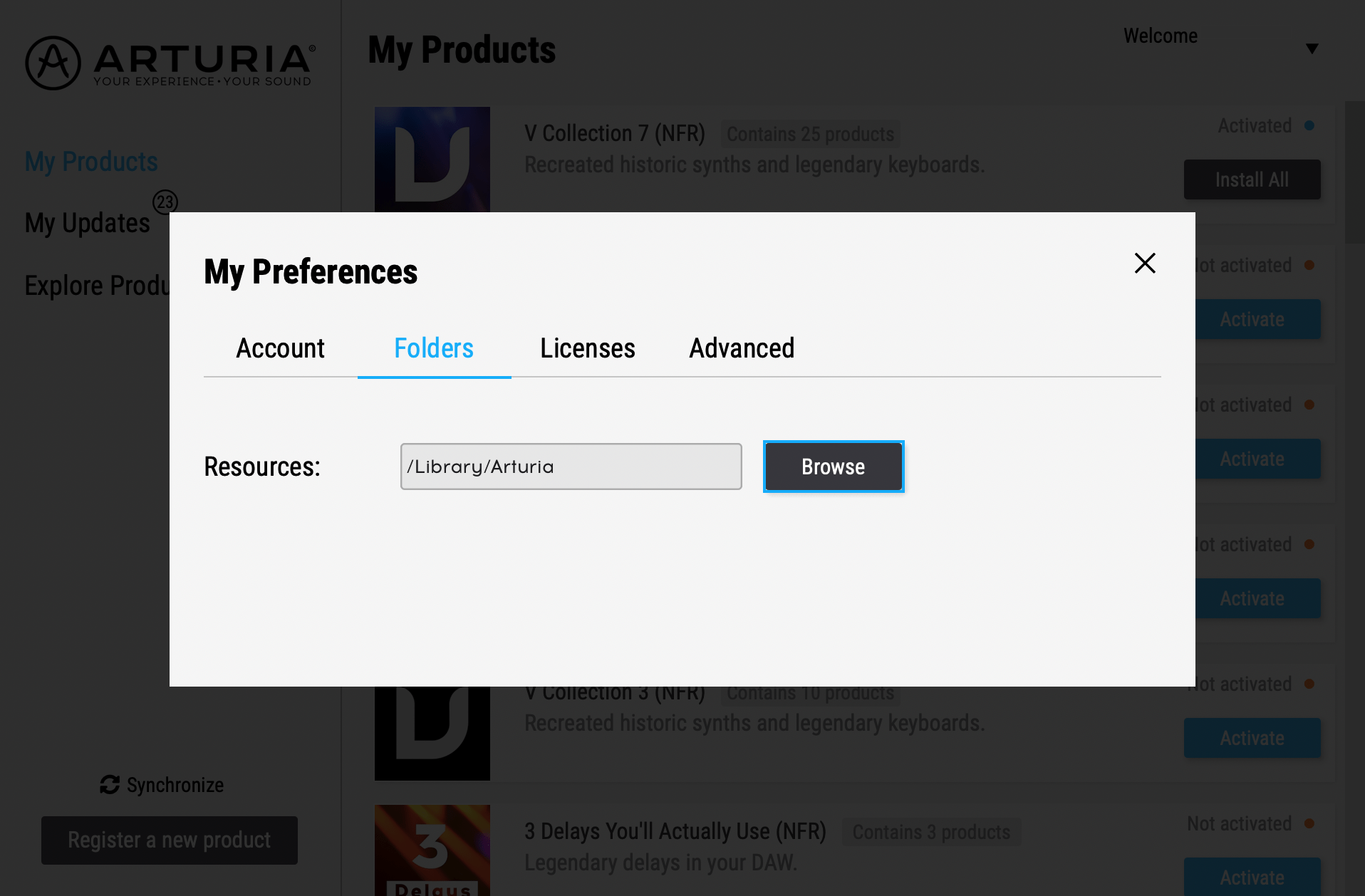Click the product list scrollbar
Image resolution: width=1365 pixels, height=896 pixels.
coord(1354,172)
